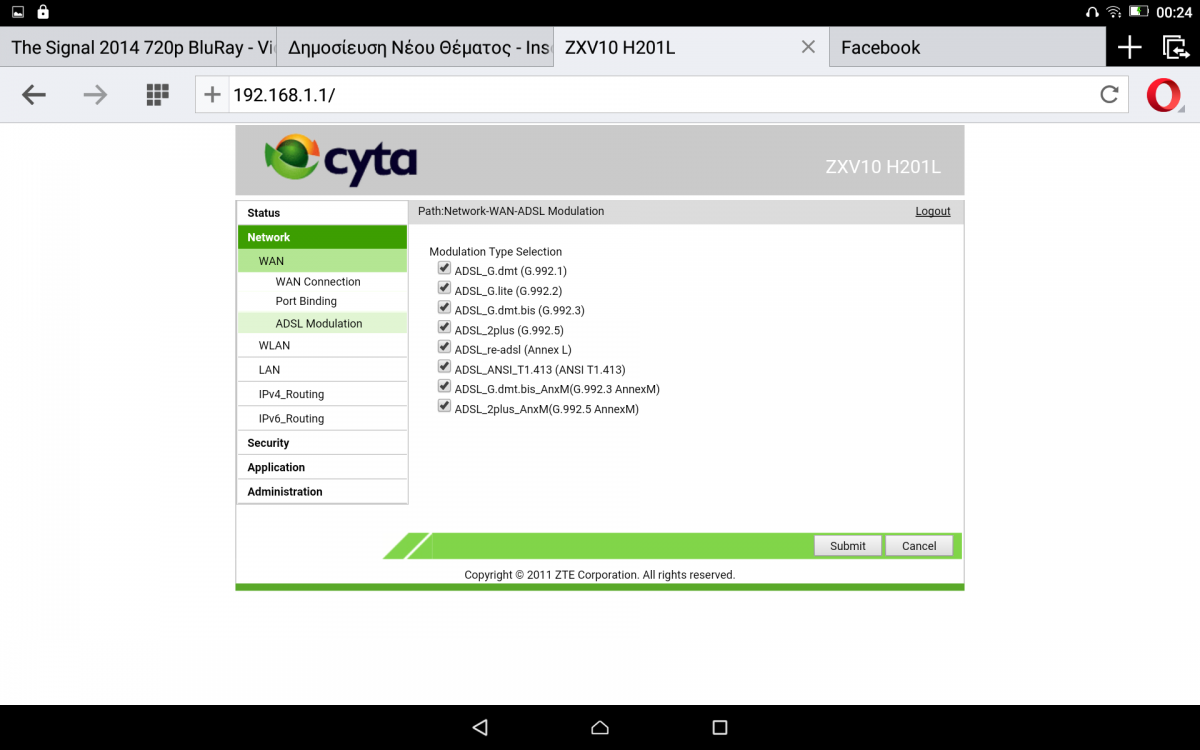Go forward with the browser forward arrow

point(95,95)
